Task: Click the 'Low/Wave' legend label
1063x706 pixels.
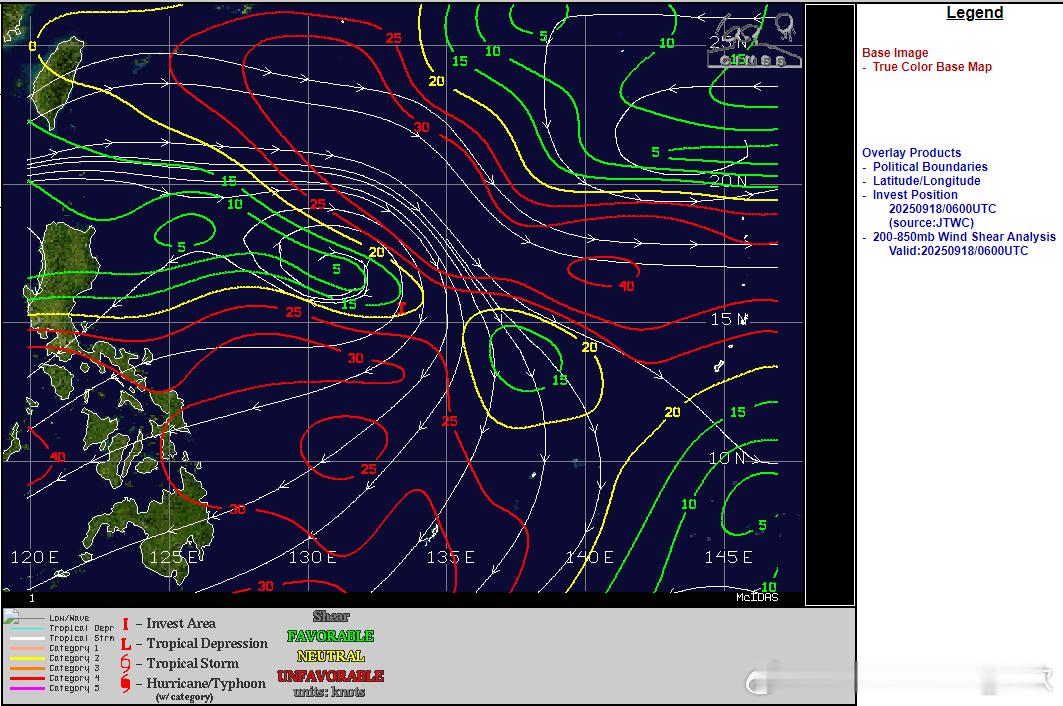Action: point(68,618)
